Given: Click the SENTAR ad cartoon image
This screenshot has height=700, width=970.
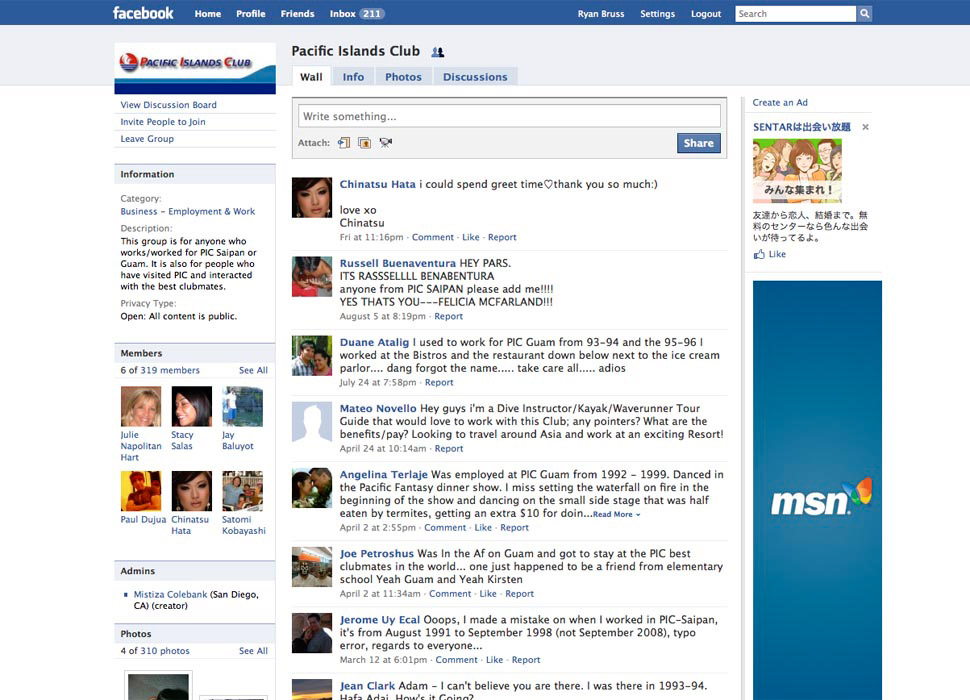Looking at the screenshot, I should point(797,171).
